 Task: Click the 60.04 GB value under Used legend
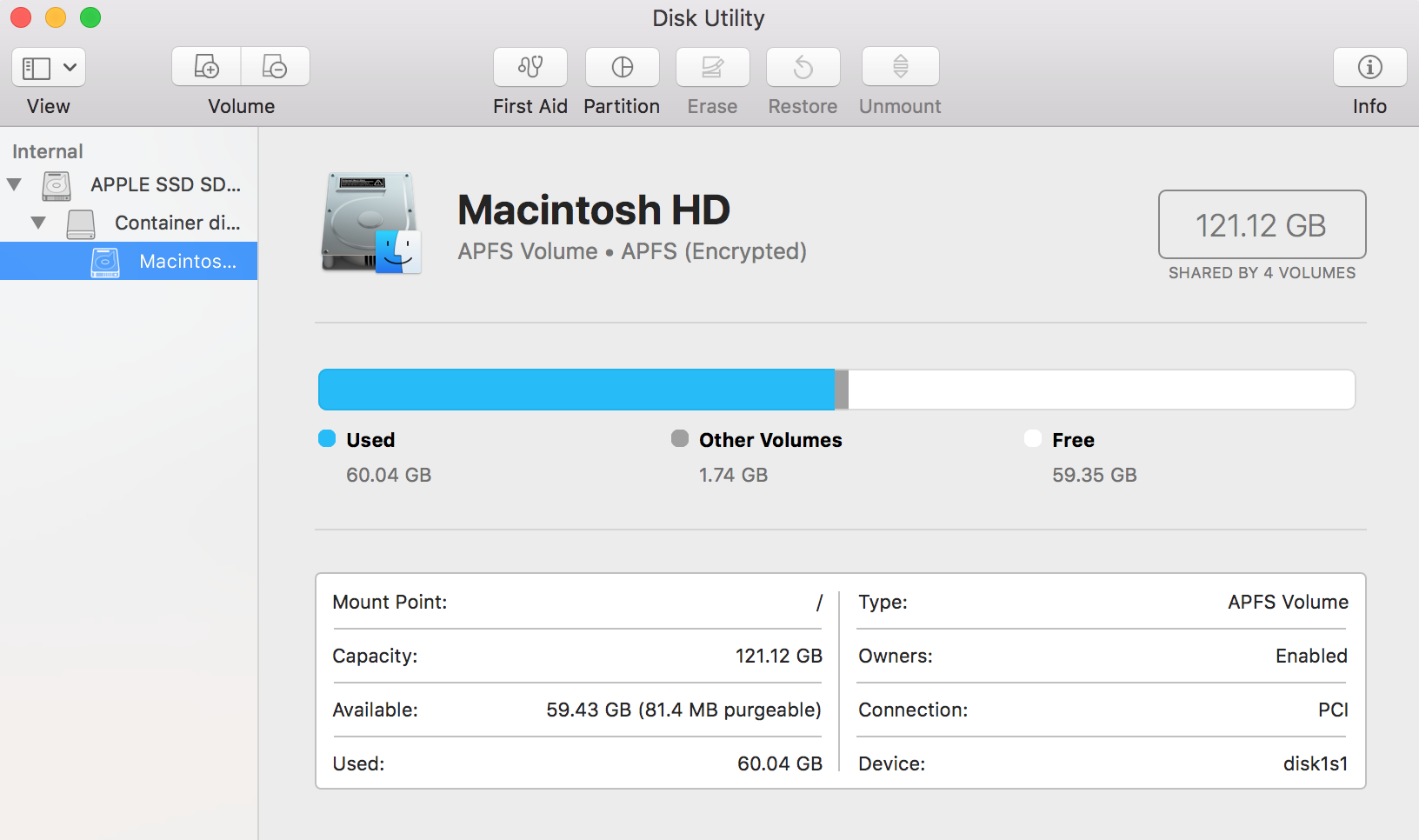tap(389, 475)
